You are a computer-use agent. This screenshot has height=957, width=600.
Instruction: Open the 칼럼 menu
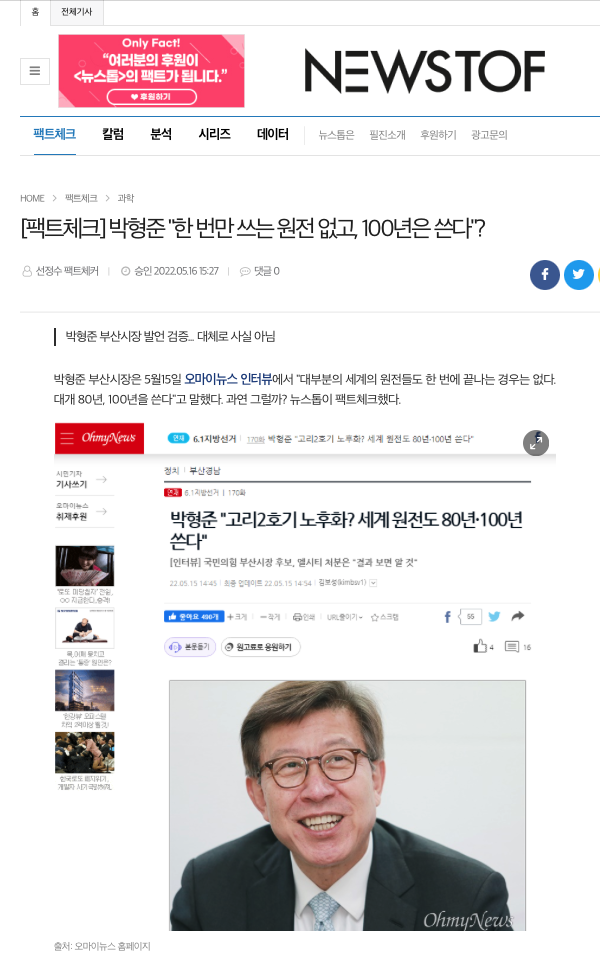click(x=113, y=134)
